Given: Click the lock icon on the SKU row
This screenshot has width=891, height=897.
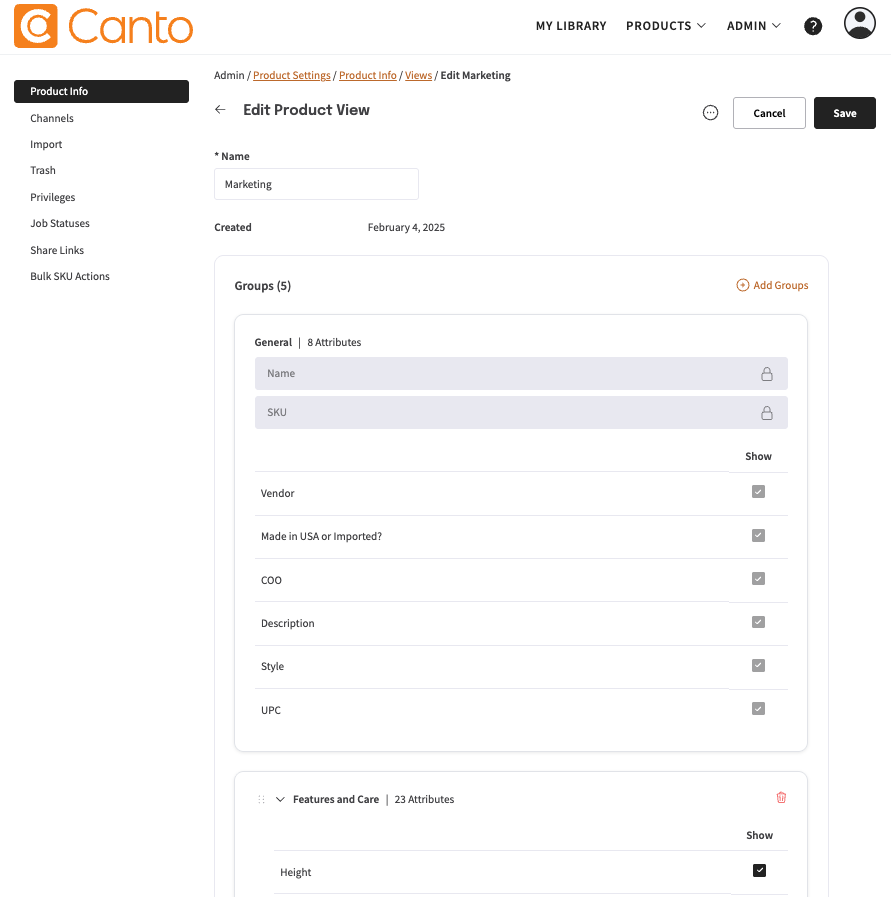Looking at the screenshot, I should (x=767, y=412).
